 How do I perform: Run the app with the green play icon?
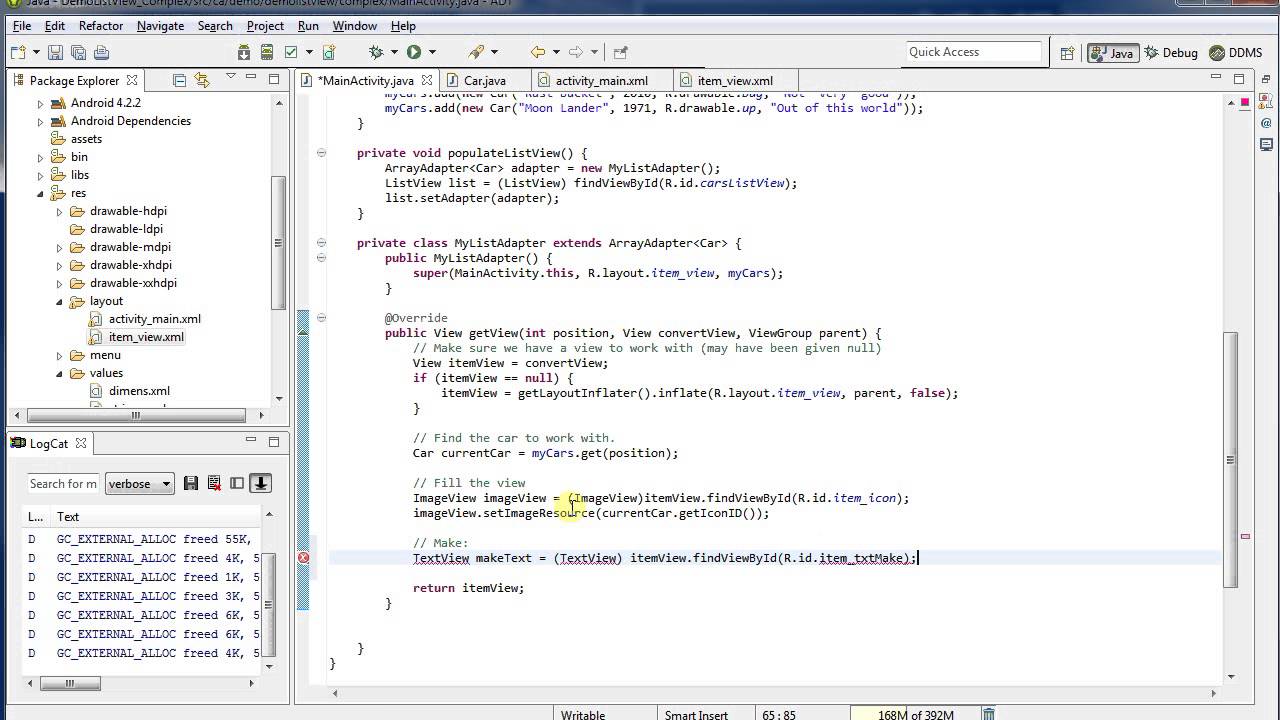413,52
